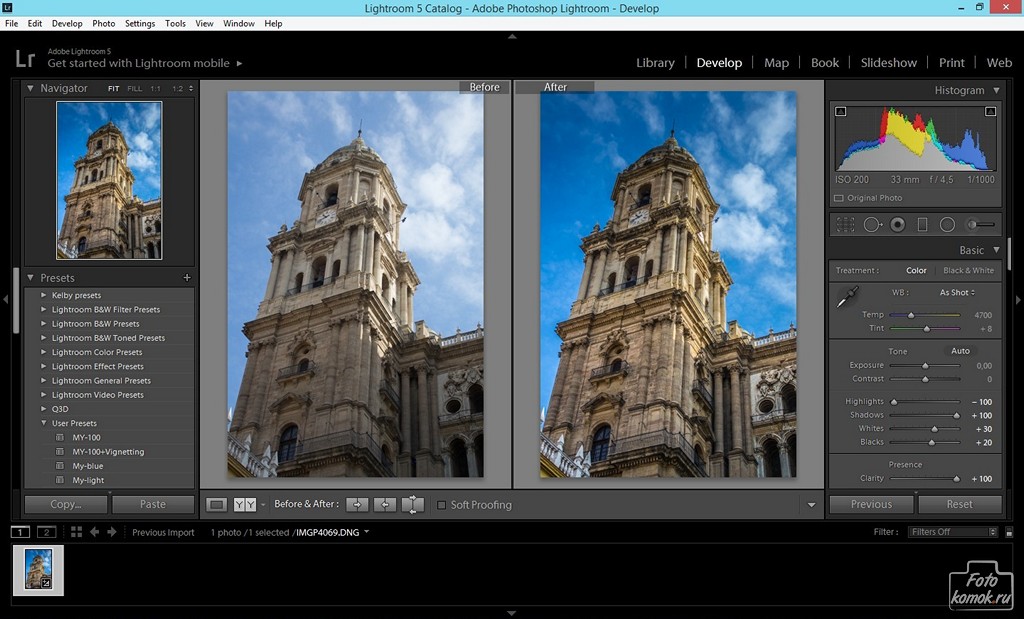Select the Crop Overlay tool
The height and width of the screenshot is (619, 1024).
tap(846, 225)
